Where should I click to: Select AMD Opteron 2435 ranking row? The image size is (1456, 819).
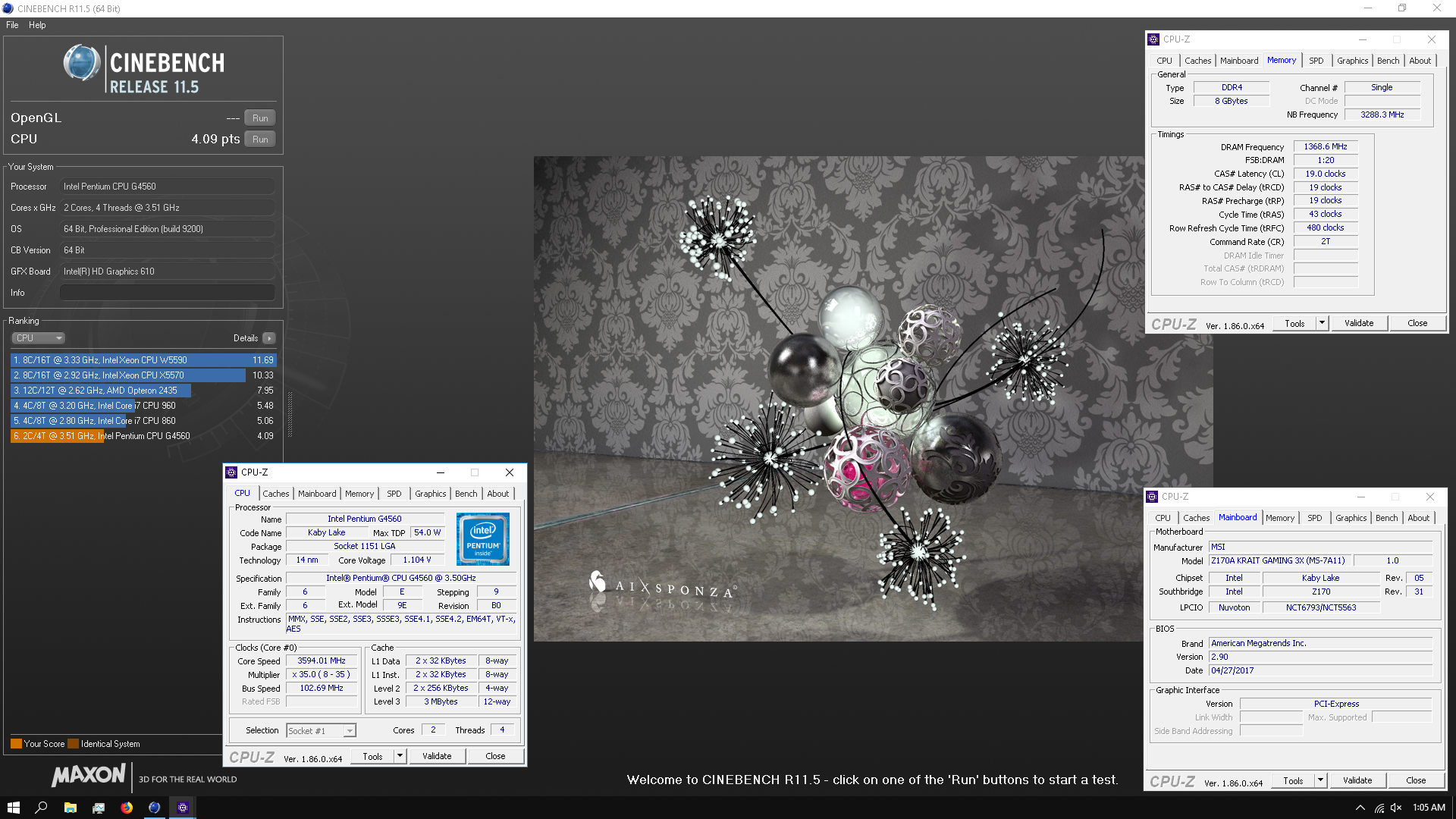tap(143, 391)
